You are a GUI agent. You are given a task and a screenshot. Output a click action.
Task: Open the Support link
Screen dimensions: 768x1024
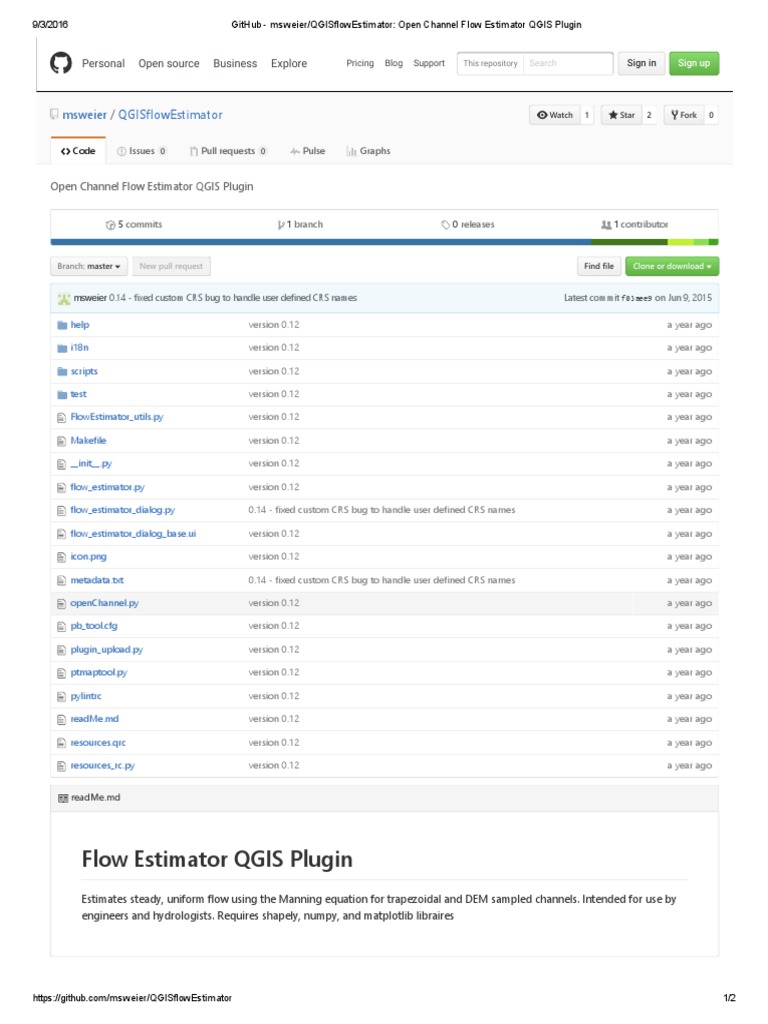tap(429, 63)
